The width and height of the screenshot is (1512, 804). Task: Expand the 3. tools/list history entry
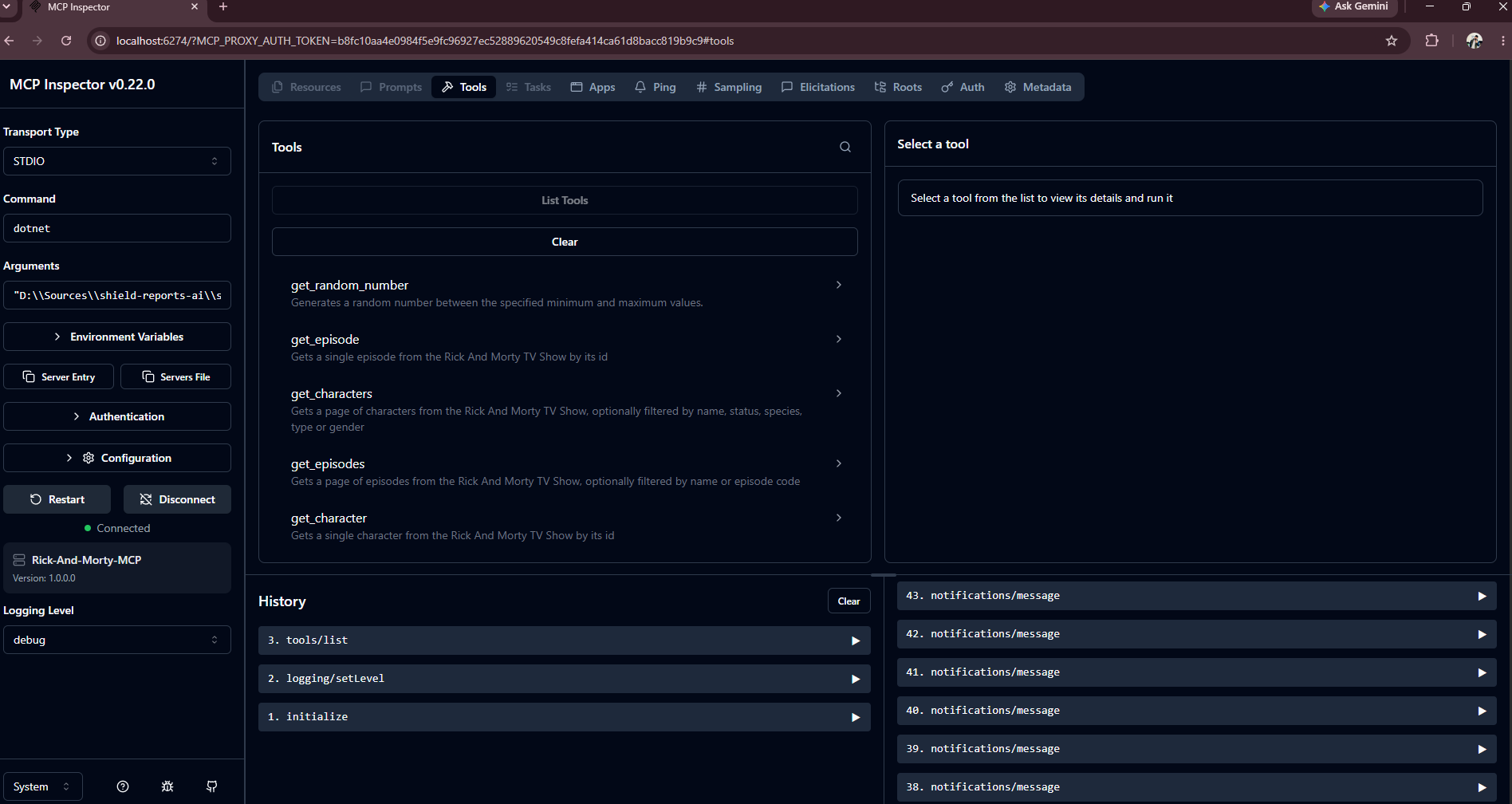pos(564,640)
